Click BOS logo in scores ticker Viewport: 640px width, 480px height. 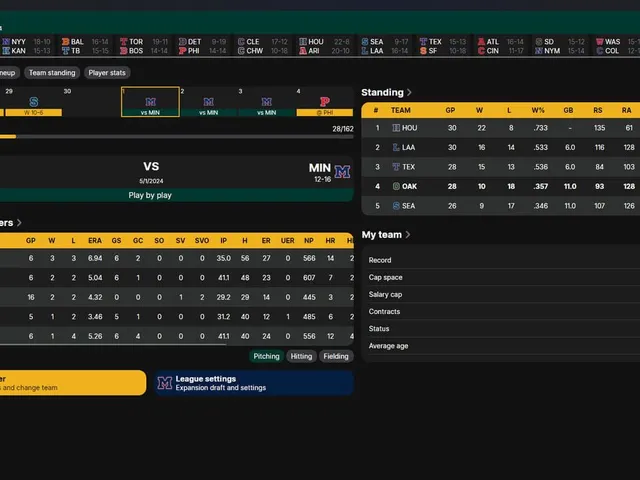click(x=124, y=51)
